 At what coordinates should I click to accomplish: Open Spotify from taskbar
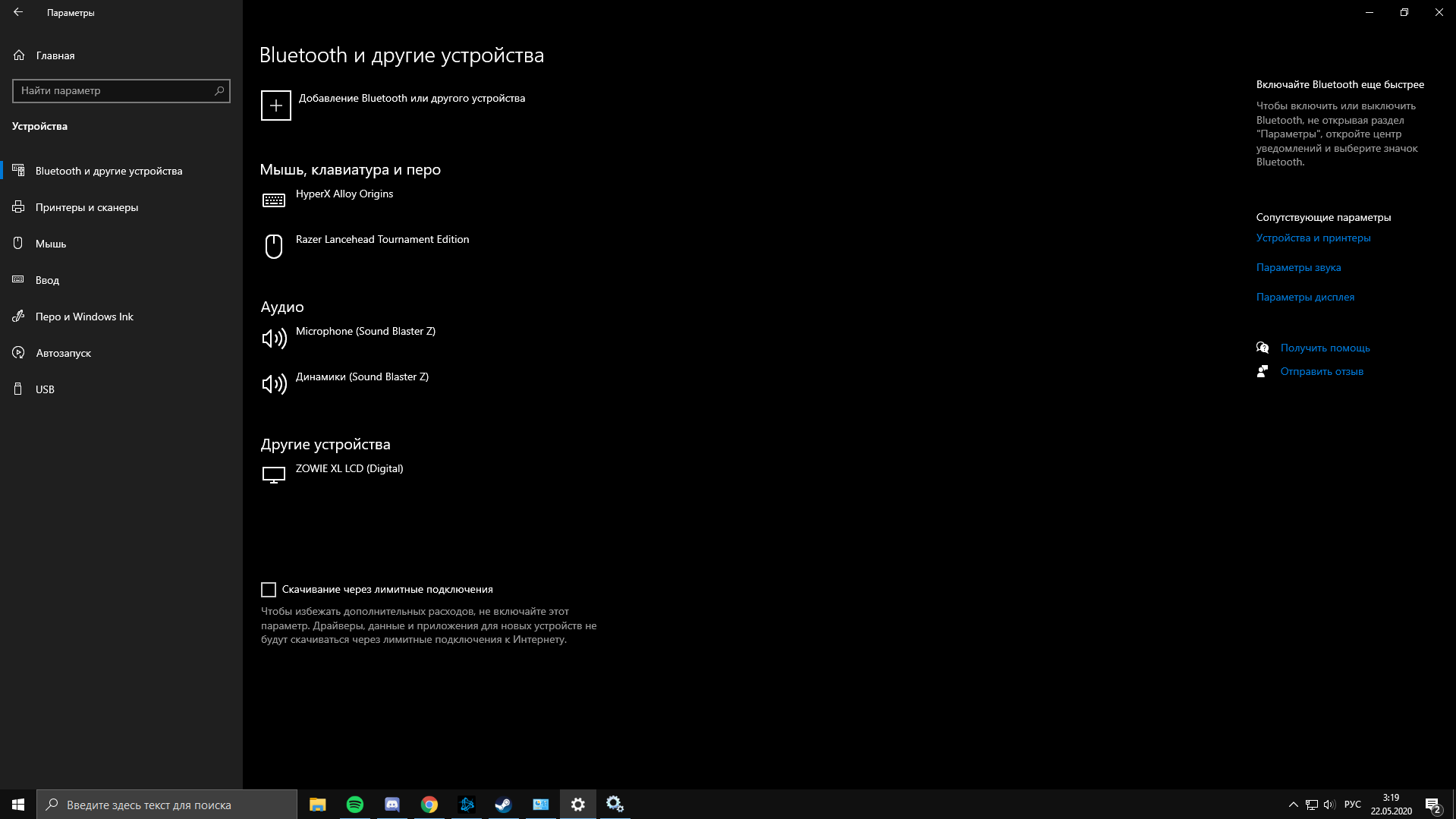355,805
